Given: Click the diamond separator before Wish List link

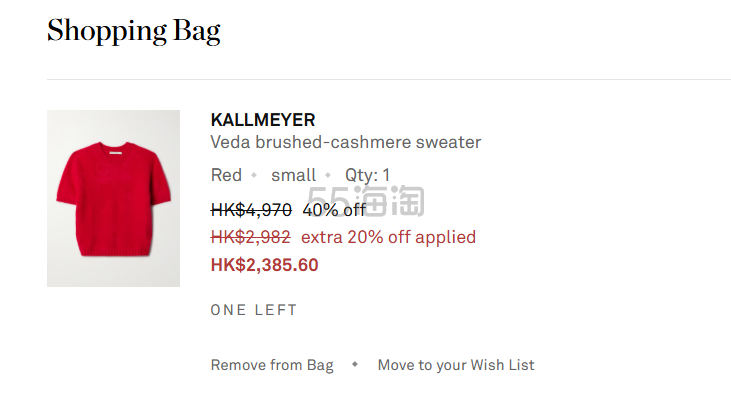Looking at the screenshot, I should click(355, 364).
